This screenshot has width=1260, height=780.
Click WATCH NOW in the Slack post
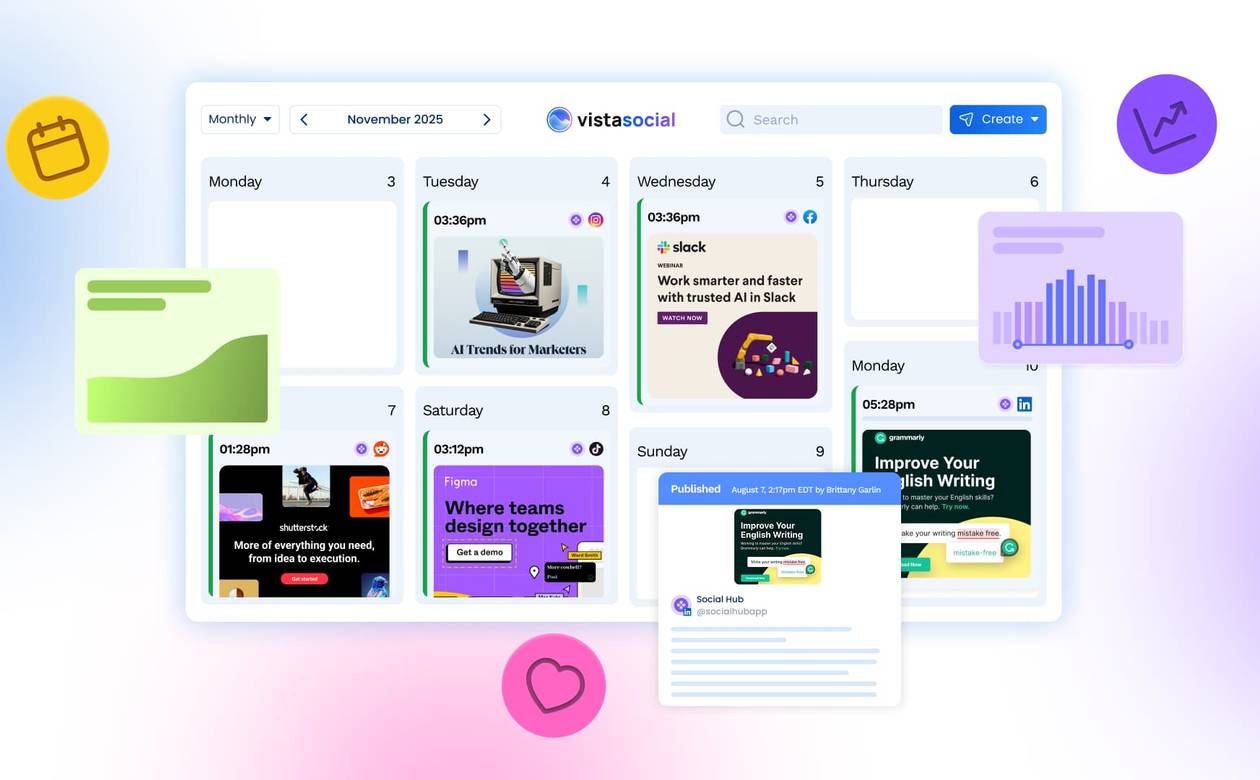(x=682, y=318)
